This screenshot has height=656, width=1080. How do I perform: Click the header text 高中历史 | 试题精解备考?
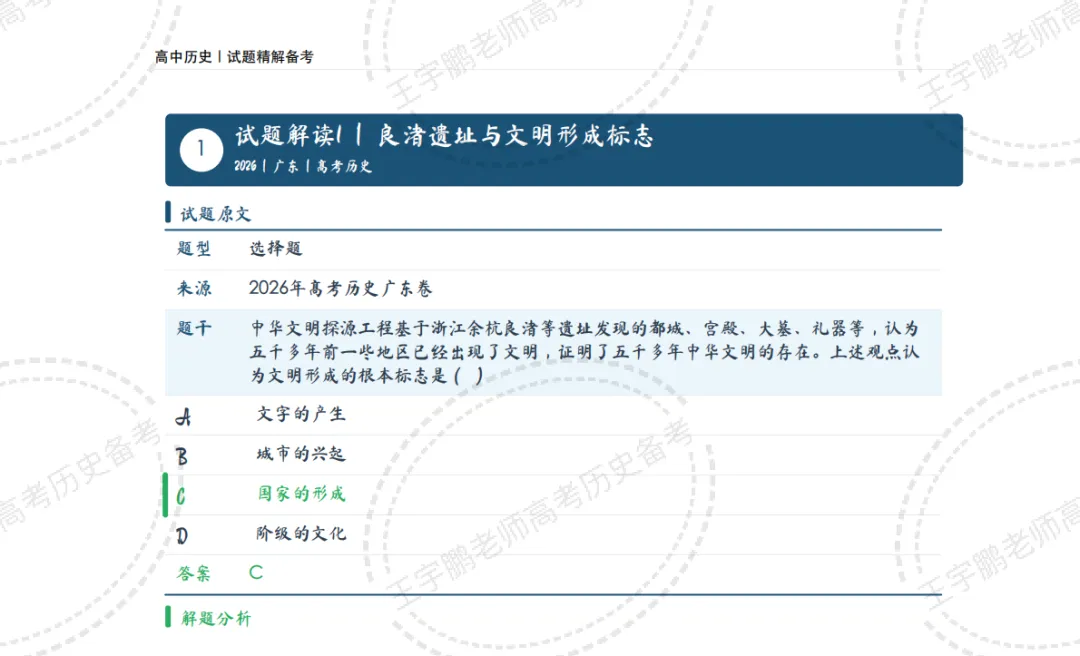coord(234,57)
